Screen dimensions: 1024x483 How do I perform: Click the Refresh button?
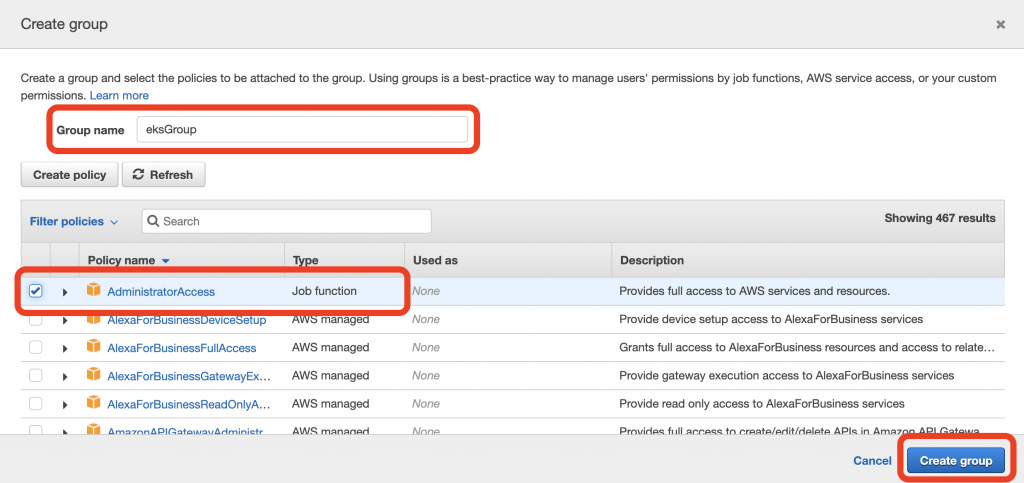(163, 175)
